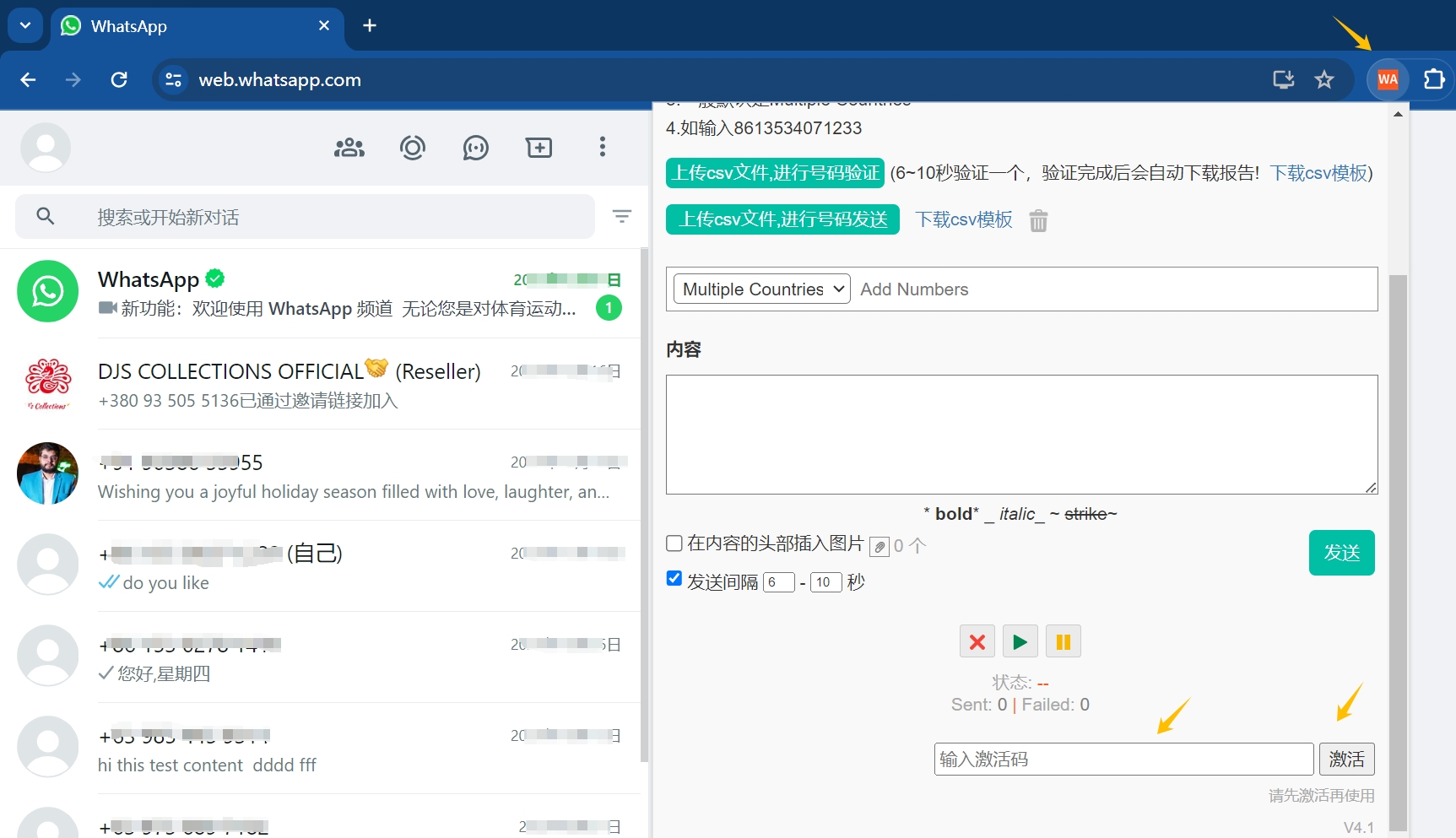Click the maximum interval field showing 10

(x=825, y=582)
